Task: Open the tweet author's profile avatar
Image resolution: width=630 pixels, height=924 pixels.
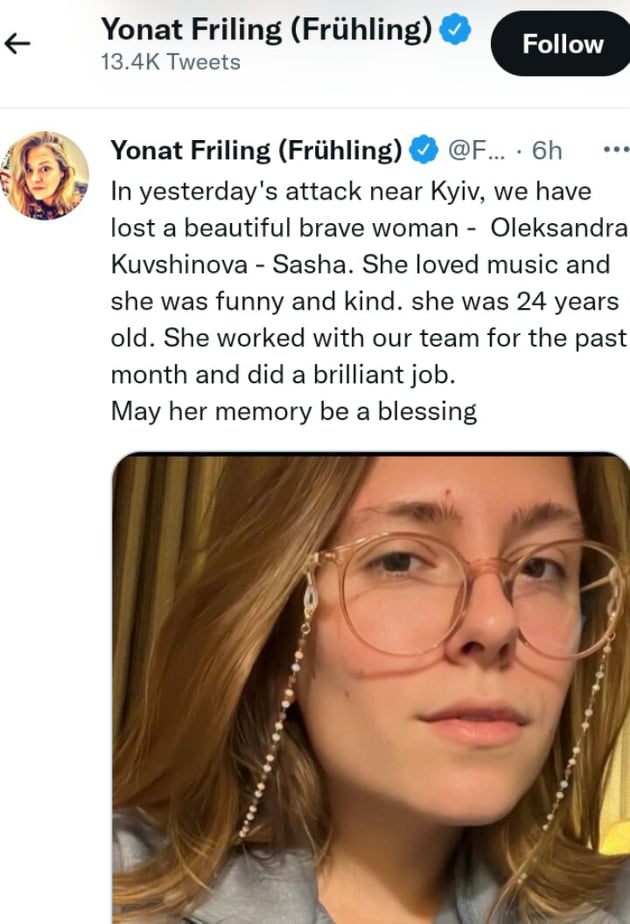Action: pyautogui.click(x=47, y=175)
